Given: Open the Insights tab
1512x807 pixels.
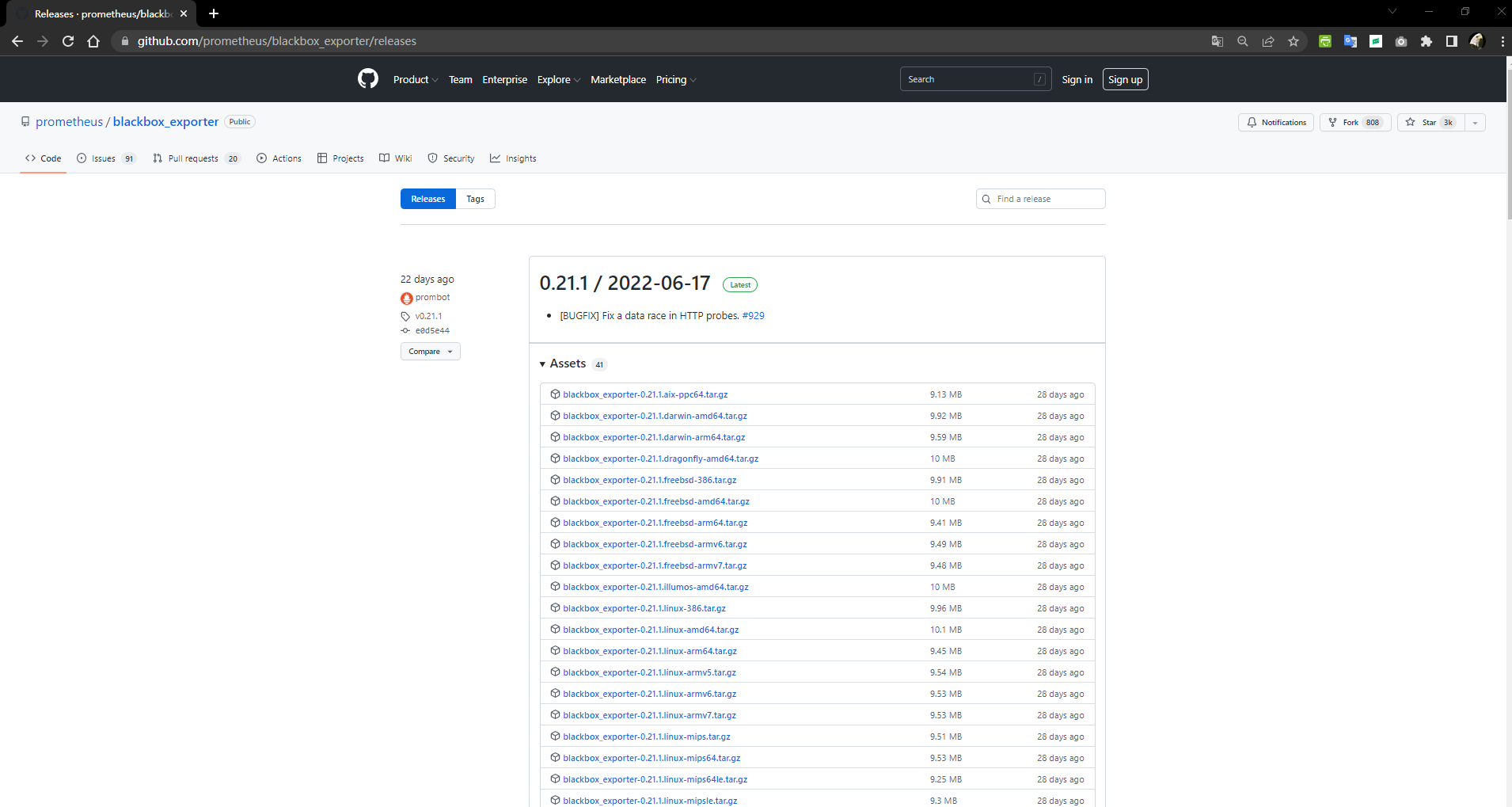Looking at the screenshot, I should [x=513, y=158].
